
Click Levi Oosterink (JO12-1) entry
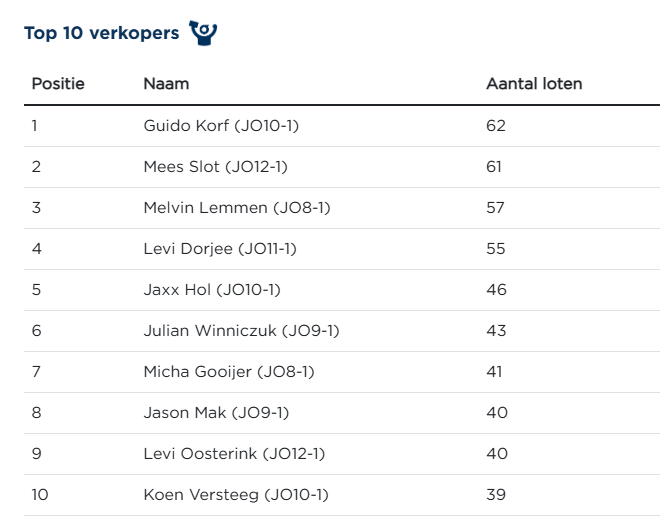(234, 454)
